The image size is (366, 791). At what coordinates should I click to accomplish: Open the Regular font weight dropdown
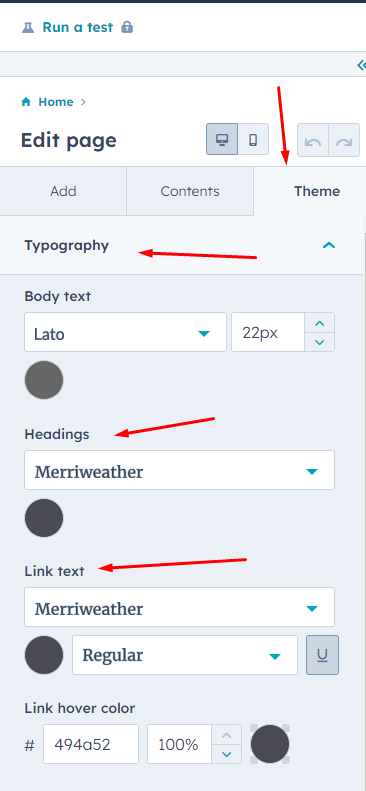(x=185, y=655)
